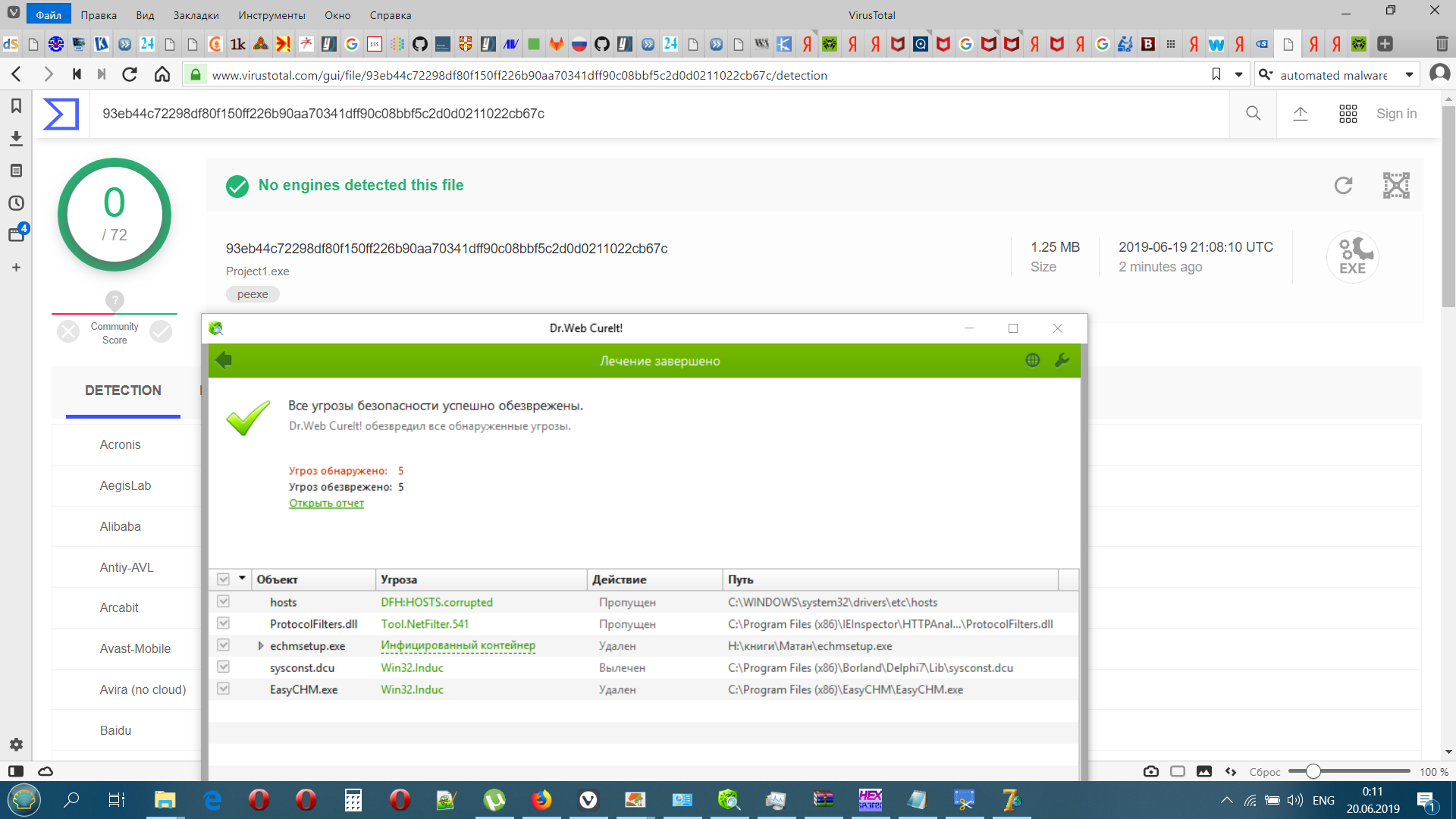1456x819 pixels.
Task: Open the Закладки menu
Action: (196, 14)
